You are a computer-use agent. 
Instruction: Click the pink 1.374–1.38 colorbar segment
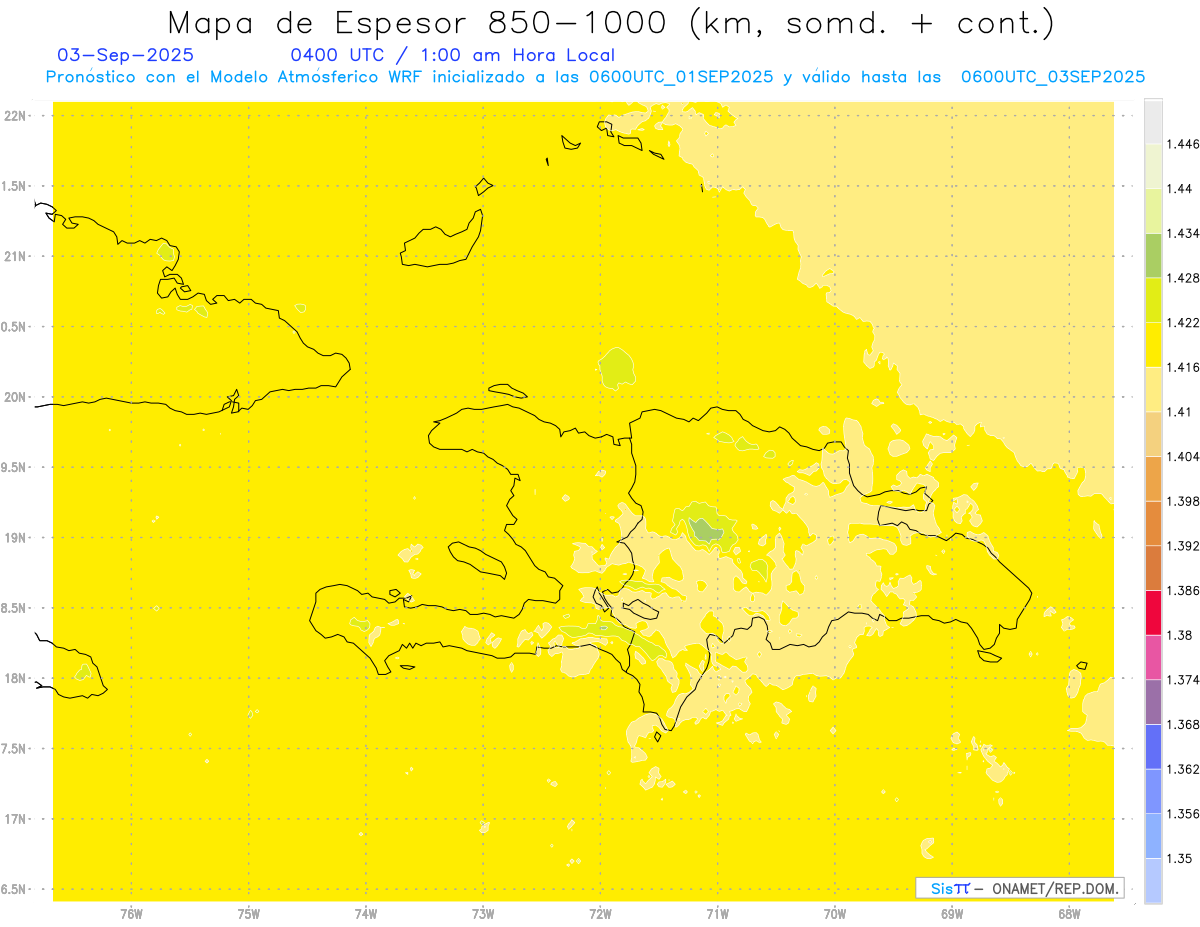tap(1153, 657)
